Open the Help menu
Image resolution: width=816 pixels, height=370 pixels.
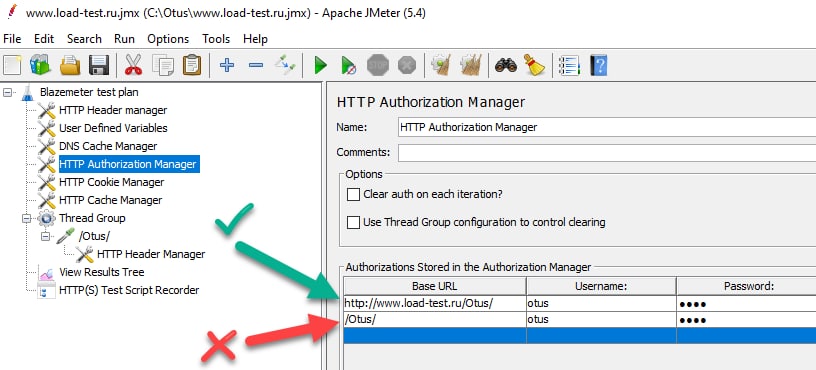(x=255, y=39)
